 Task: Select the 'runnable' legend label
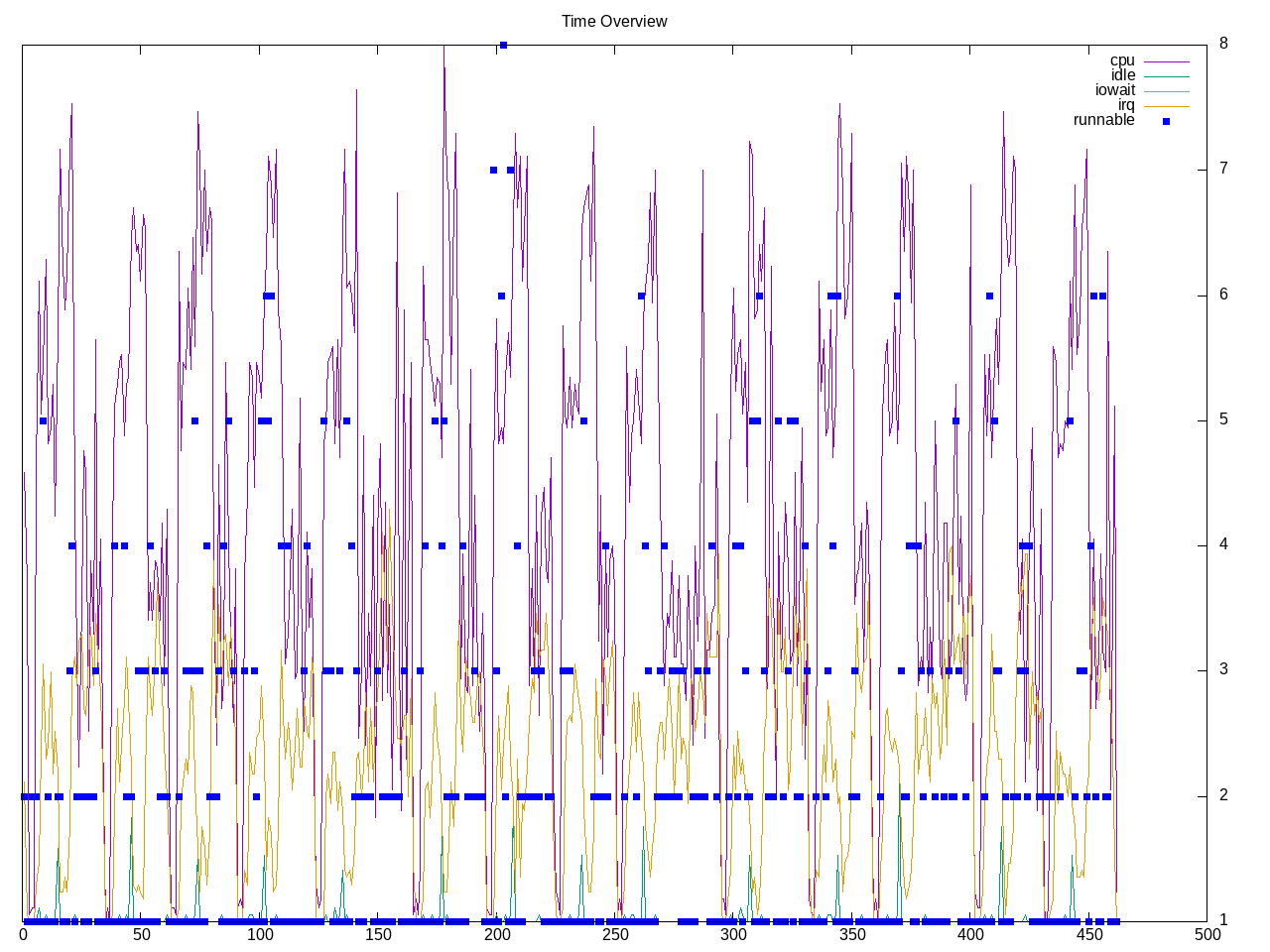1103,120
